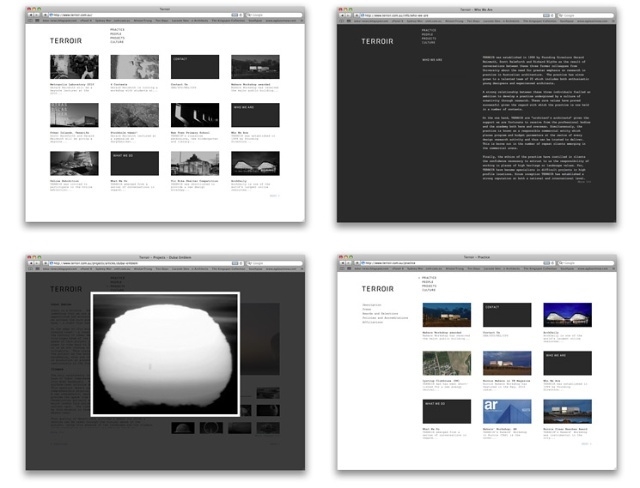Open PRACTICE in the top-left home page's menu
The width and height of the screenshot is (640, 488).
(117, 31)
